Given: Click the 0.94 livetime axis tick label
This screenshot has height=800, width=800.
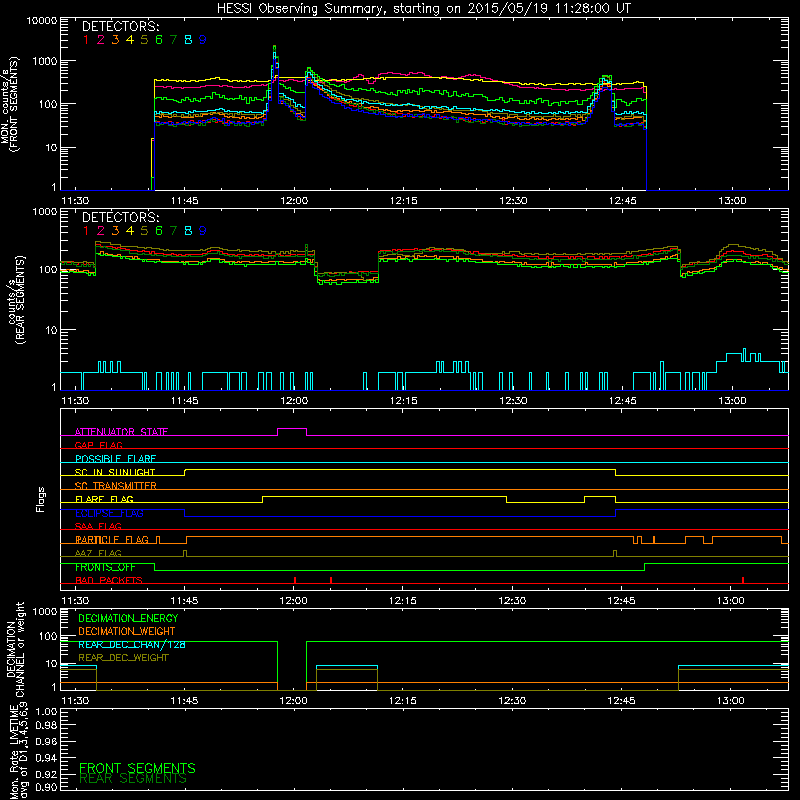Looking at the screenshot, I should click(46, 757).
